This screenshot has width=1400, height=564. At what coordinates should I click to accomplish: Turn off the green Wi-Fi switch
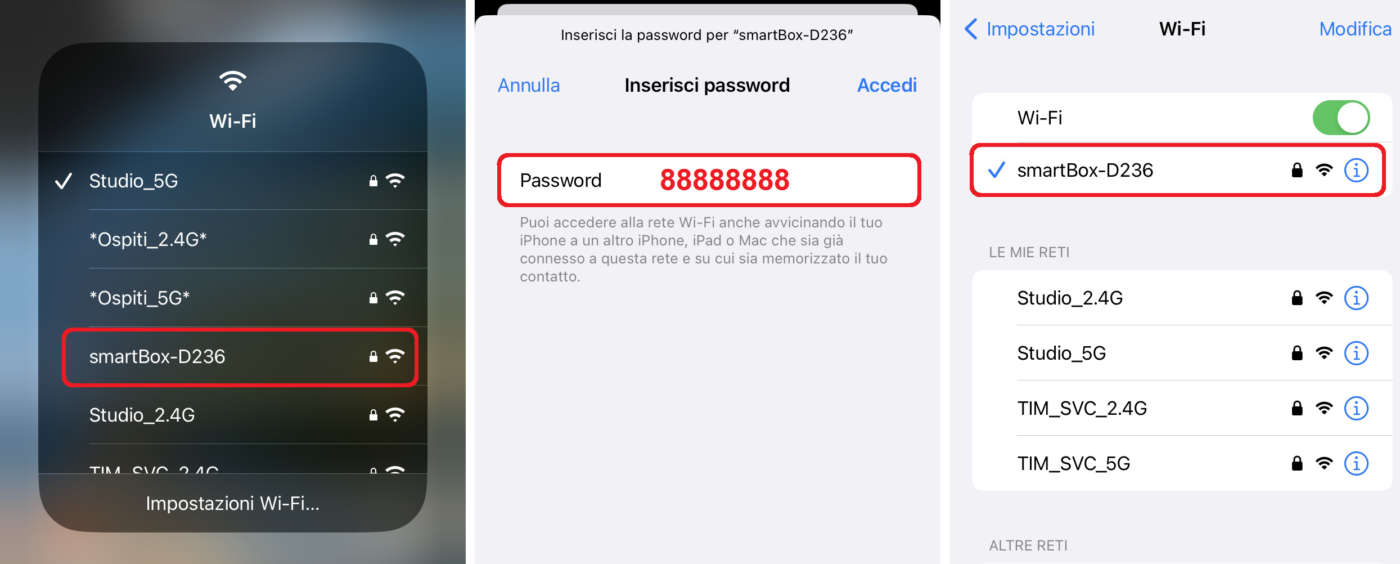[1341, 118]
